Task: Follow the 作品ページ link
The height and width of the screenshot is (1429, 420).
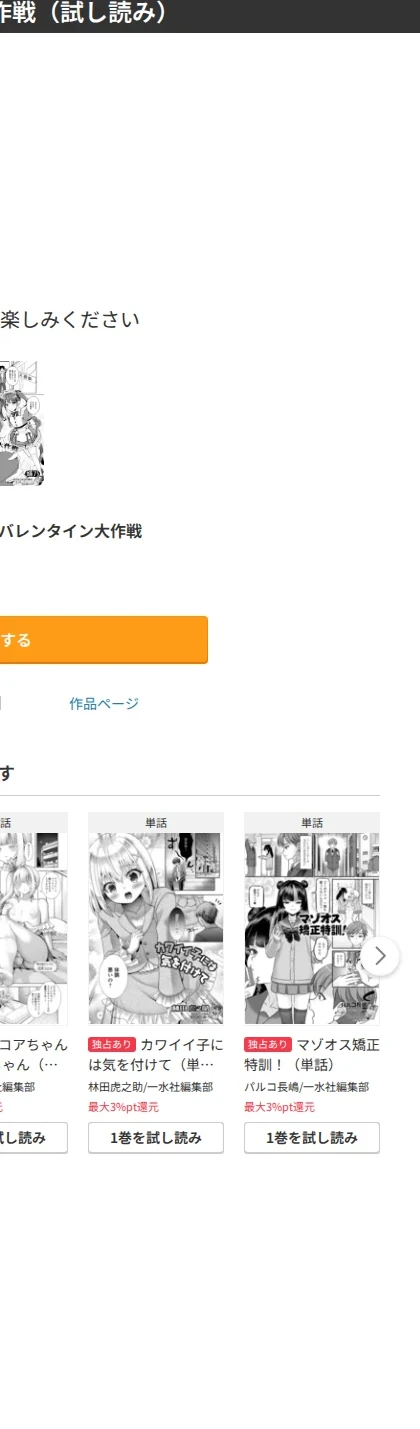Action: click(x=104, y=704)
